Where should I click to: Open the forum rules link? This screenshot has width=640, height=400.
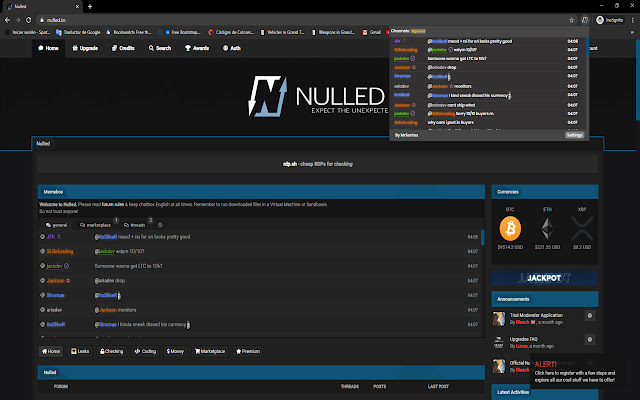point(113,204)
